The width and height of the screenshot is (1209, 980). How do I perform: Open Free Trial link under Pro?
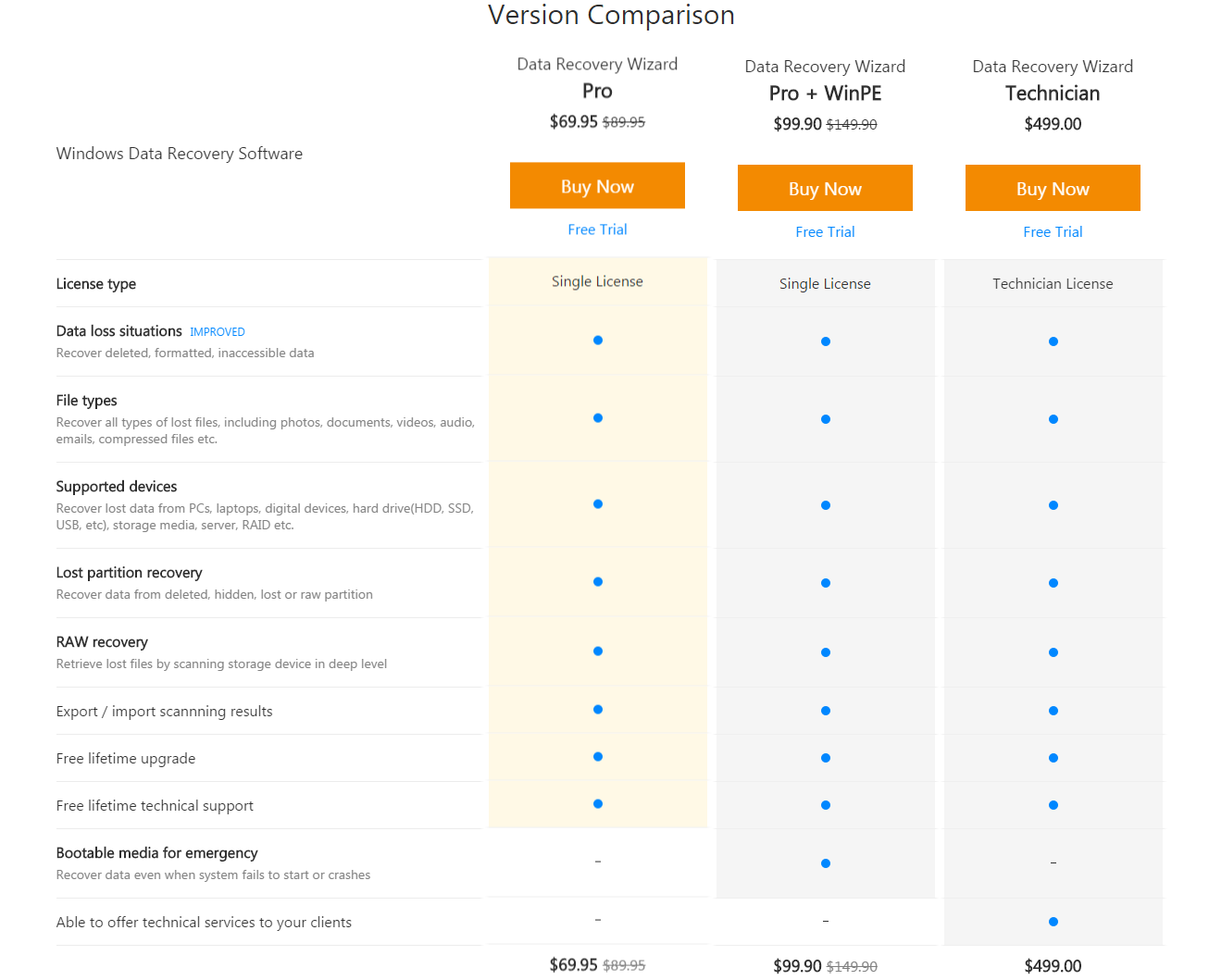point(597,229)
